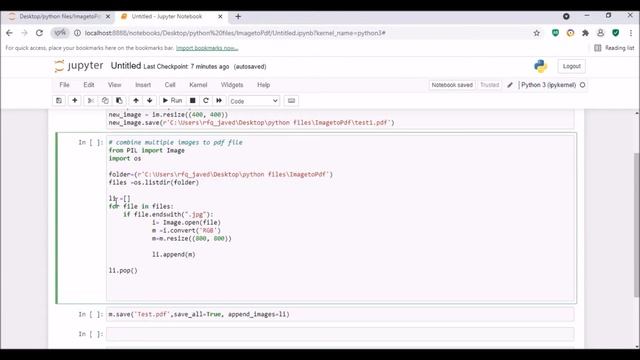The width and height of the screenshot is (640, 360).
Task: Close the Untitled Jupyter Notebook tab
Action: (x=220, y=16)
